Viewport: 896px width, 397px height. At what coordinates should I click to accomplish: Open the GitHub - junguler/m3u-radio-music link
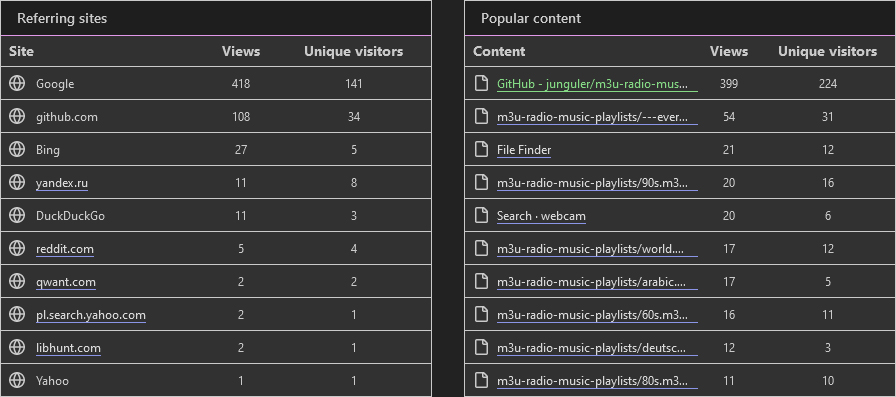pyautogui.click(x=597, y=84)
